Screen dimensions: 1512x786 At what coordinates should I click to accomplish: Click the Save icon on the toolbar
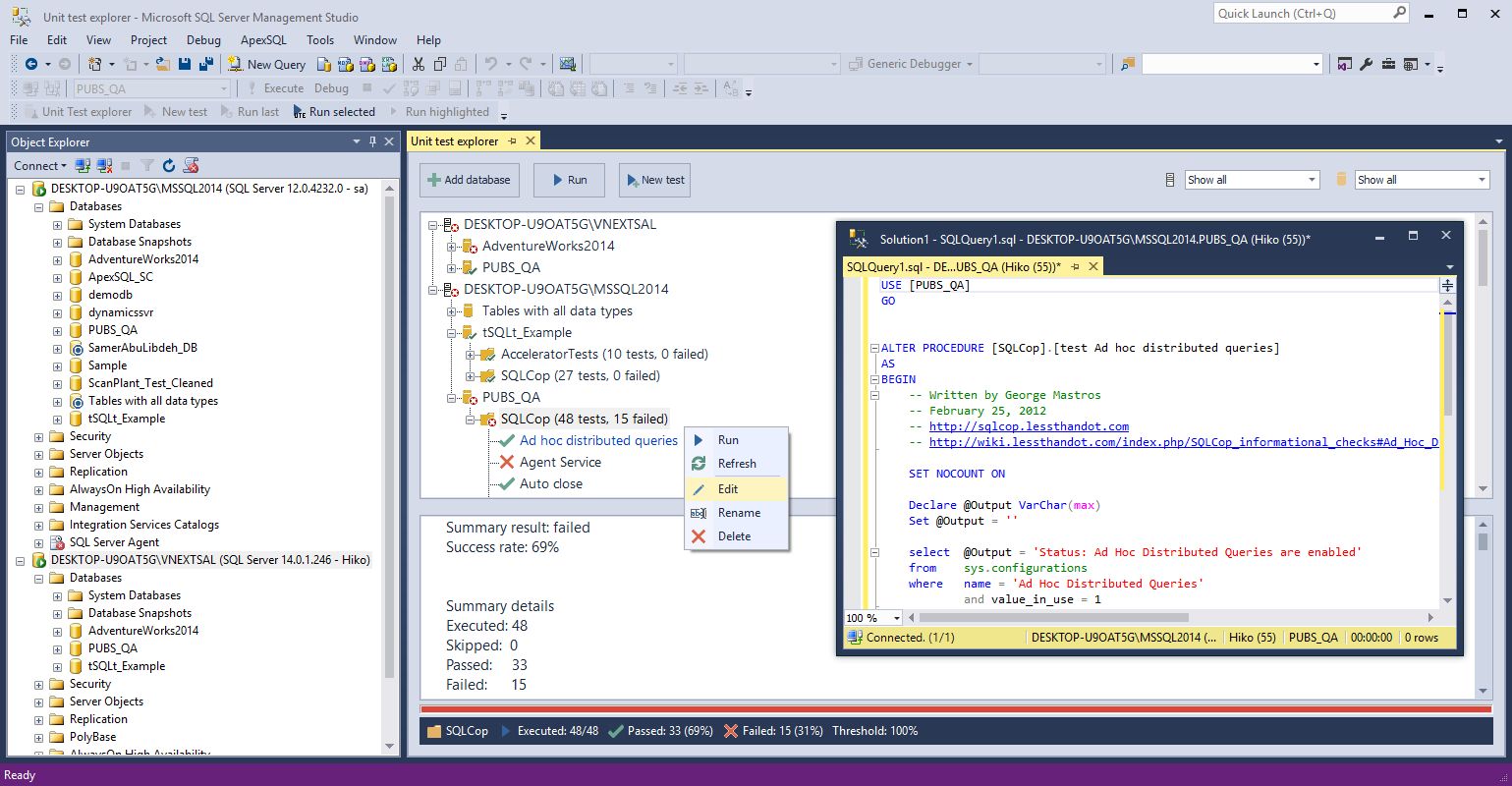[186, 63]
